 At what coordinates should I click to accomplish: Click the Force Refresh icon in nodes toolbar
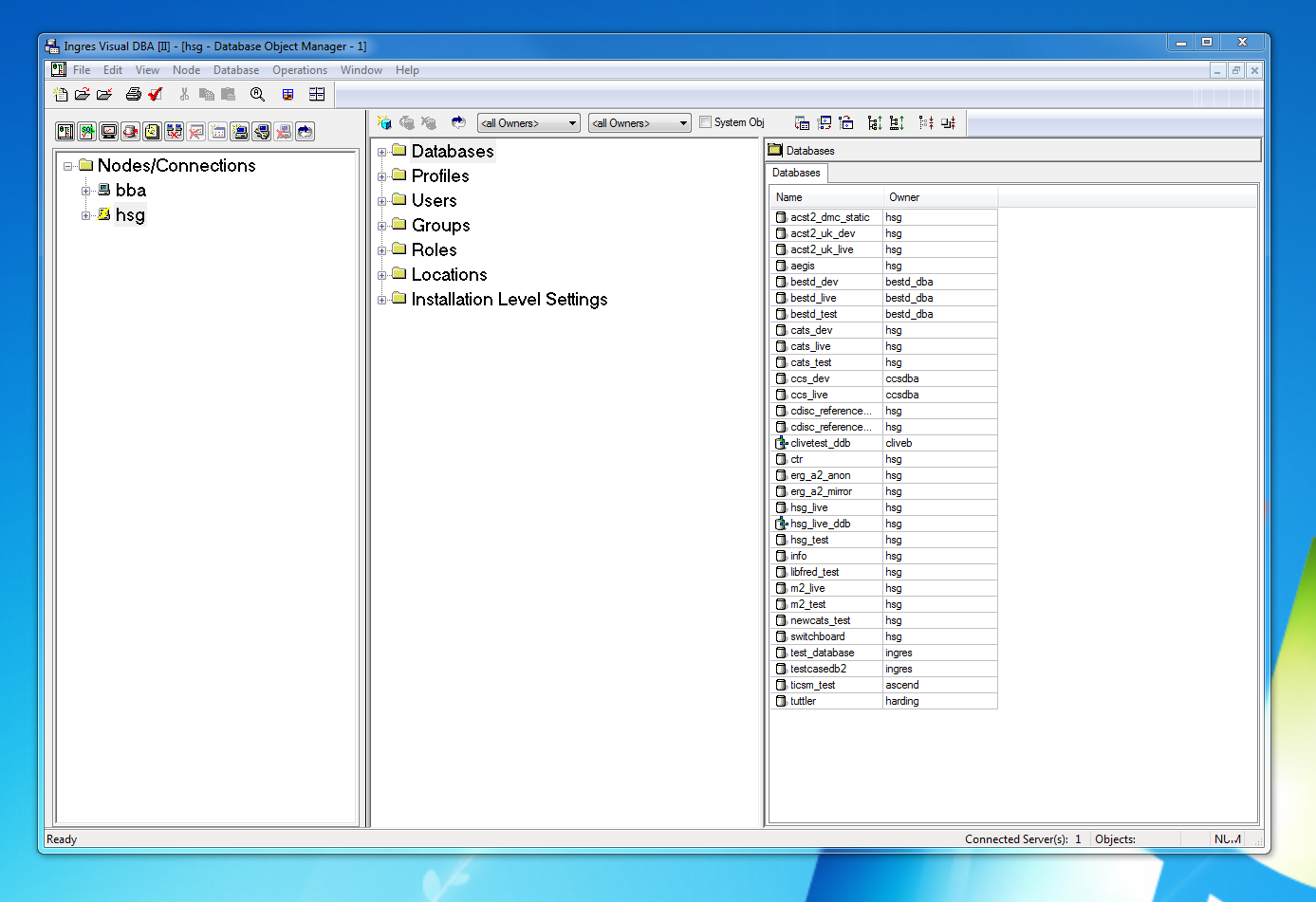tap(305, 132)
